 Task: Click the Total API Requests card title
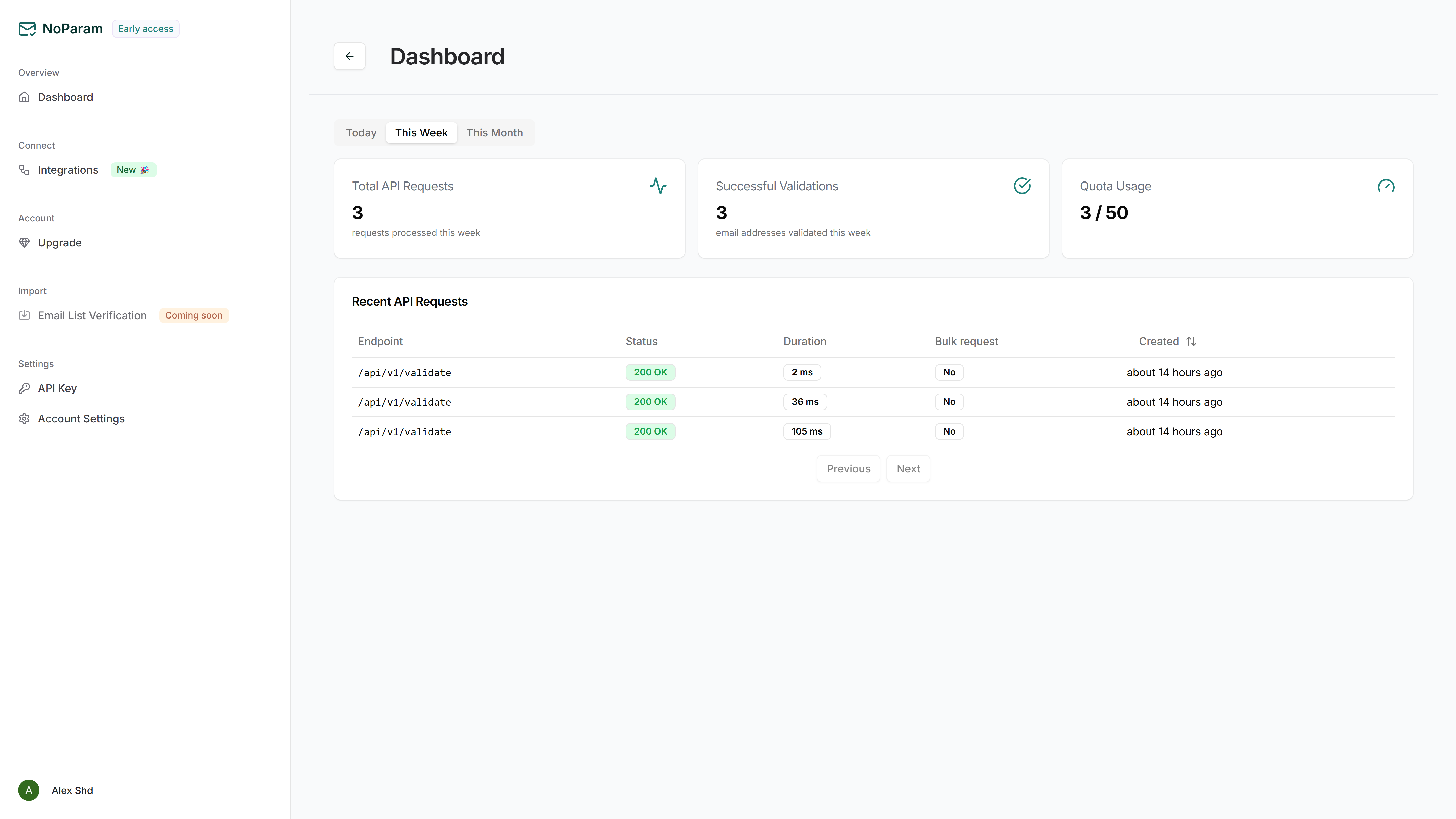pos(402,186)
